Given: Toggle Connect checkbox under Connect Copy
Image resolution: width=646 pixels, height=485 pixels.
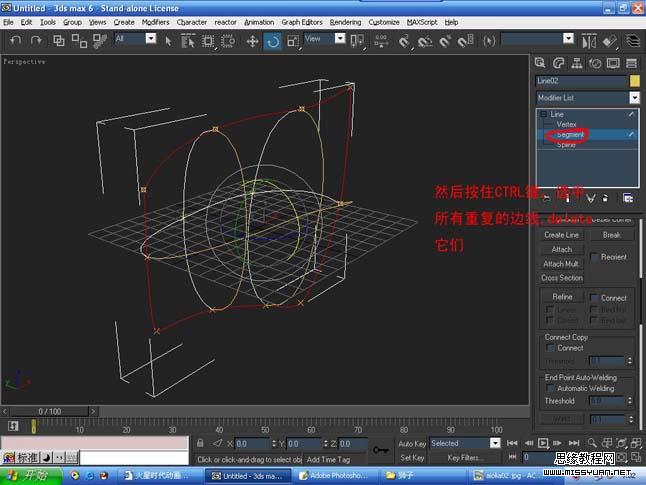Looking at the screenshot, I should [550, 348].
